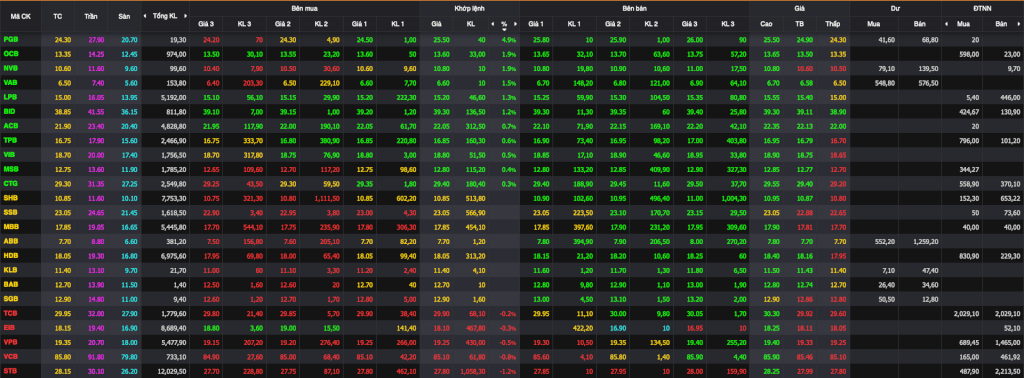Click STB foreign sell value 2,213,50
This screenshot has height=378, width=1024.
(x=1006, y=370)
